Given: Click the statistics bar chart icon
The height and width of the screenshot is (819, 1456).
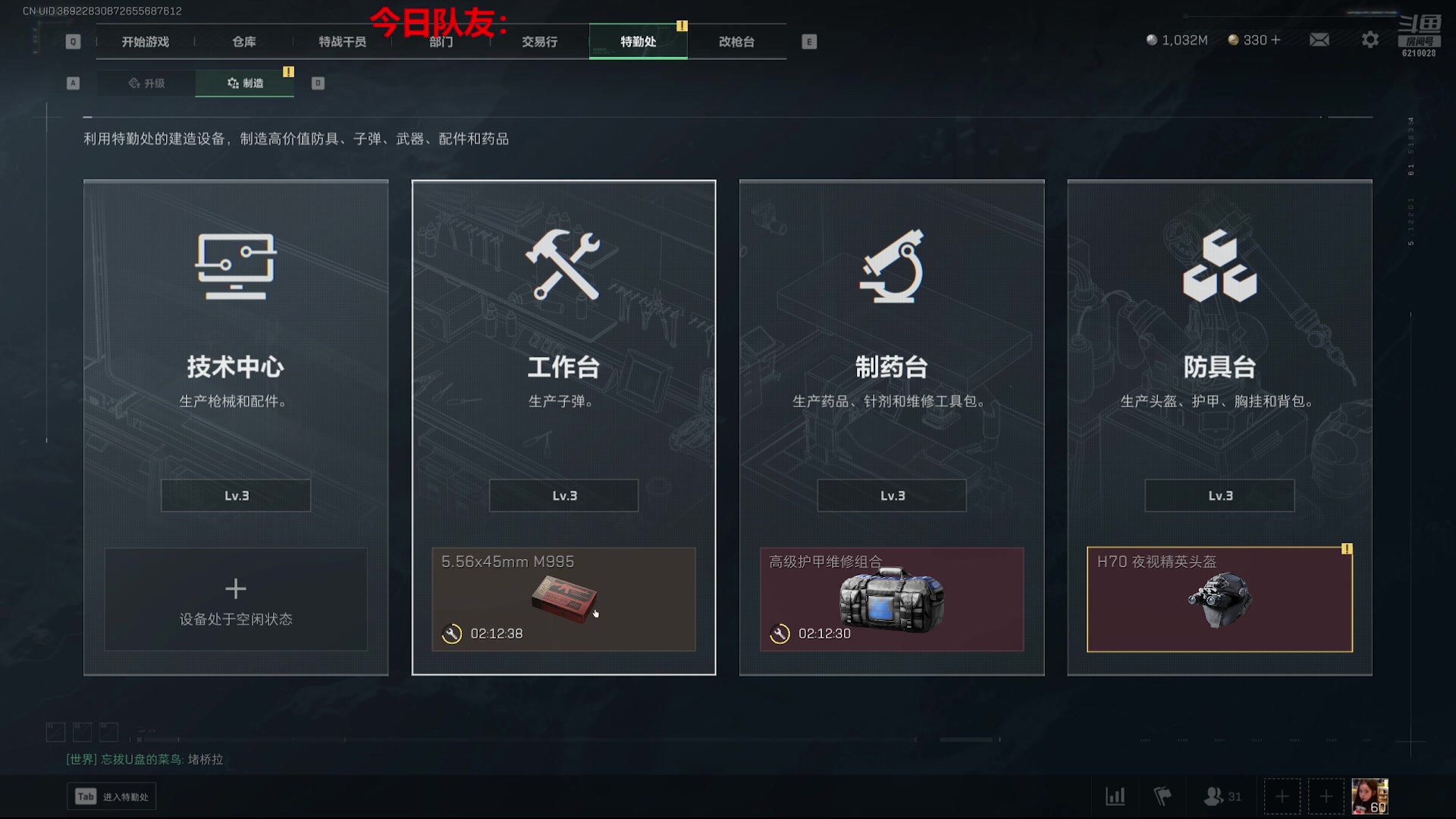Looking at the screenshot, I should (x=1115, y=796).
